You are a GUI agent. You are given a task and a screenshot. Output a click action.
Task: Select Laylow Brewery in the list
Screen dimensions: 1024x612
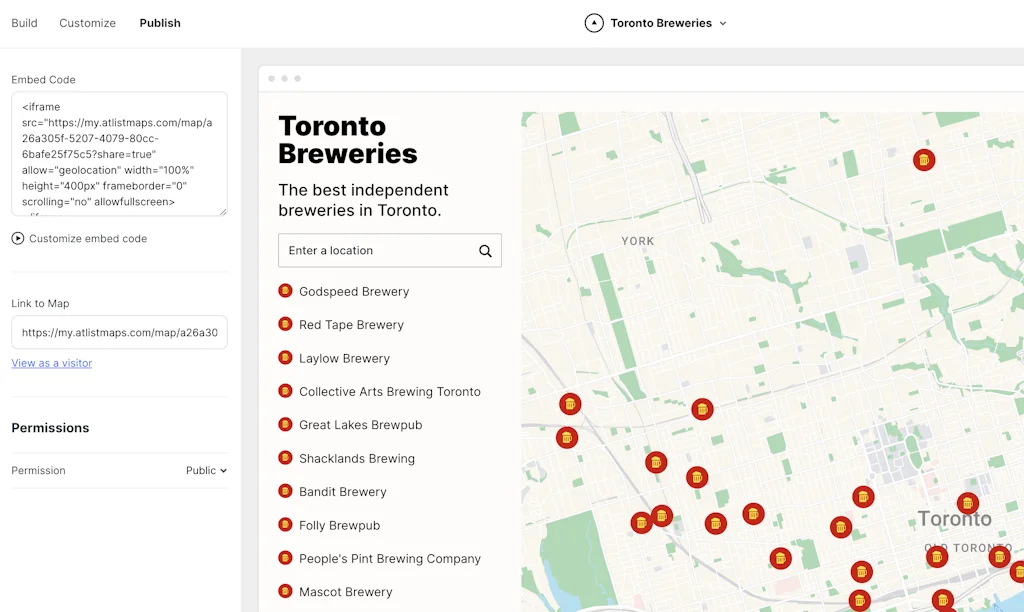pos(344,359)
